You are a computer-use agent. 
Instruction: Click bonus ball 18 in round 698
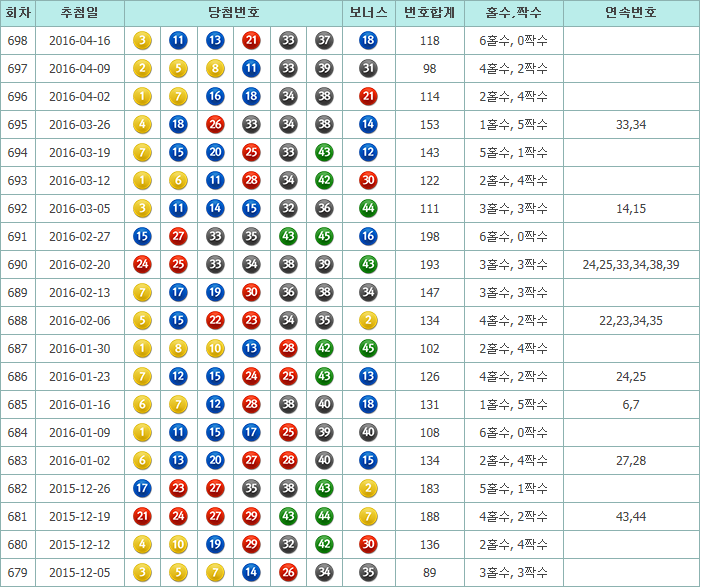click(368, 41)
